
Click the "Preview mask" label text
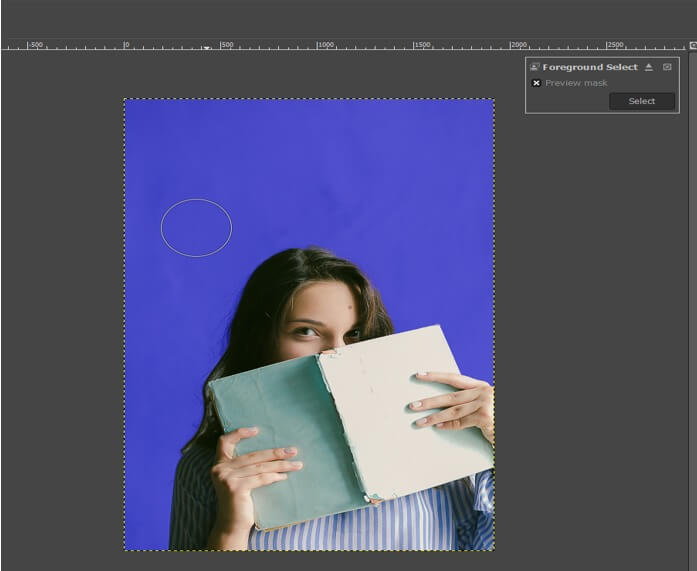[576, 83]
